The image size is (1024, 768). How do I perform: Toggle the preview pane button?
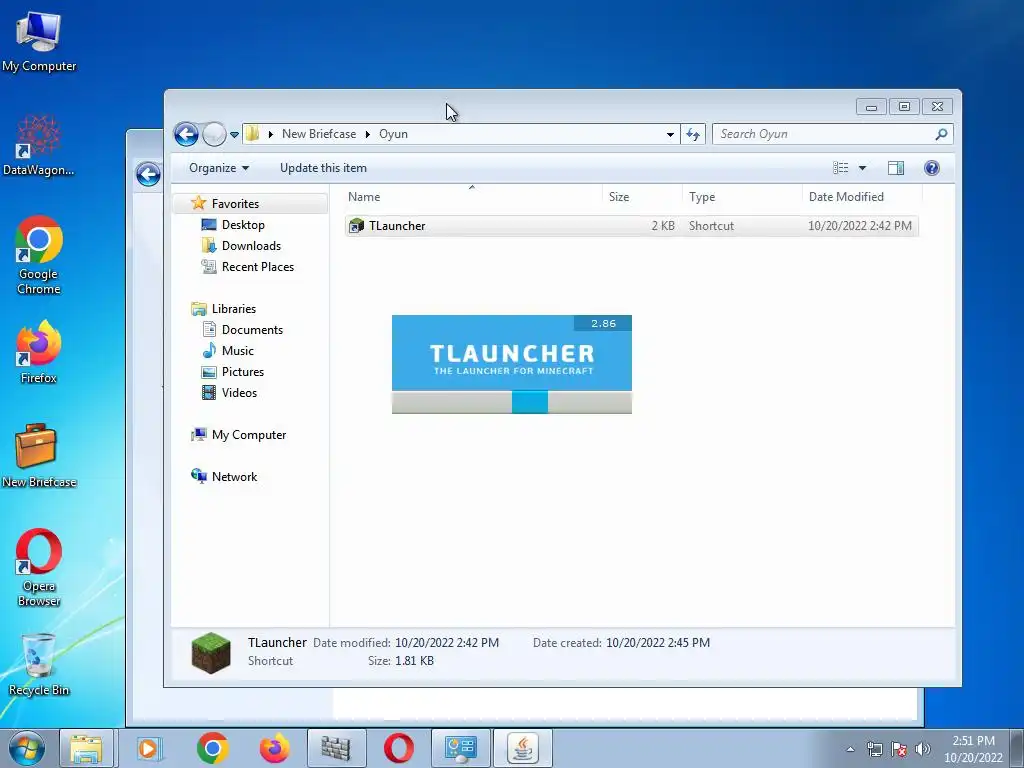coord(896,168)
